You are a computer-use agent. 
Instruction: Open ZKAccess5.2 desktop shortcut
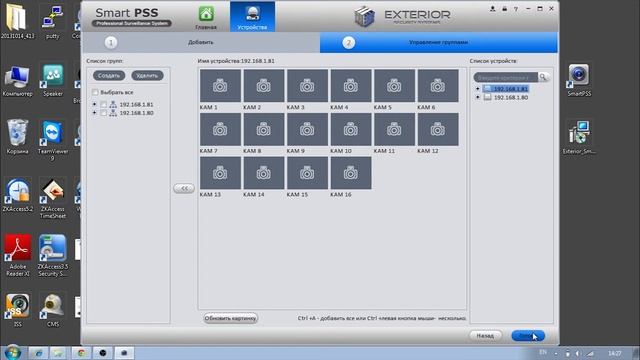18,195
